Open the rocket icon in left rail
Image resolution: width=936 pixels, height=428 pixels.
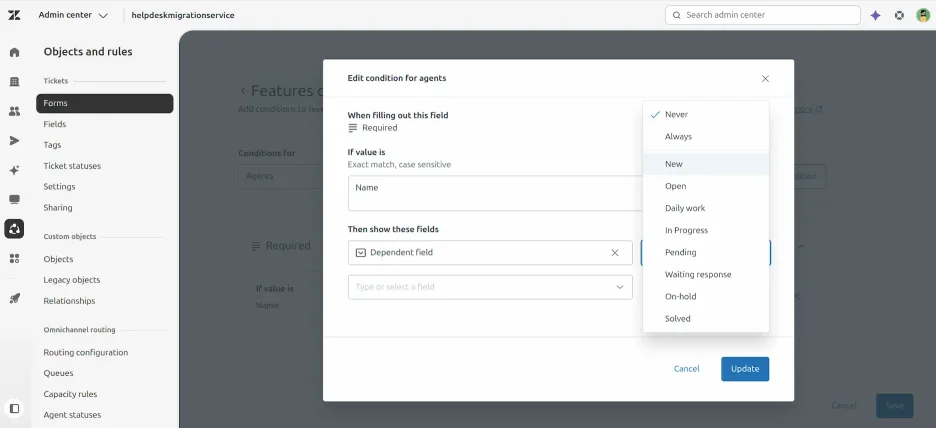[x=14, y=298]
